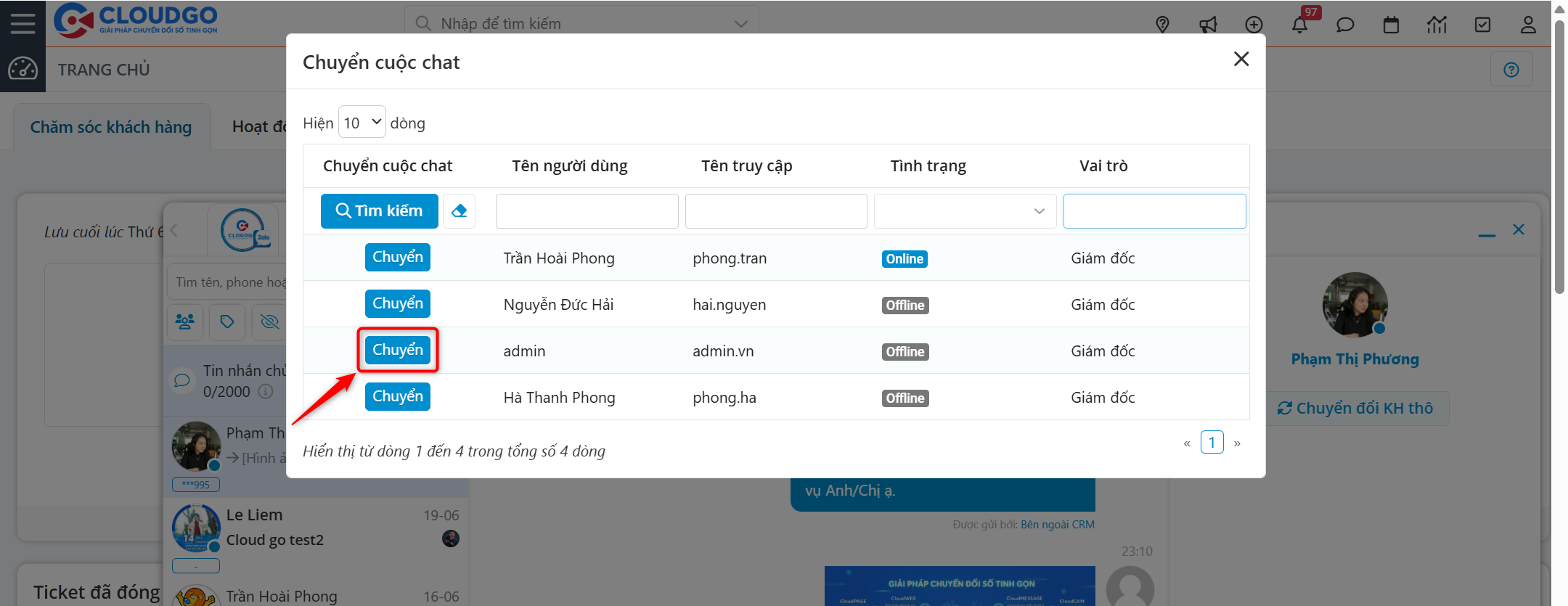Click the admin.vn username cell
The height and width of the screenshot is (606, 1568).
(x=723, y=351)
